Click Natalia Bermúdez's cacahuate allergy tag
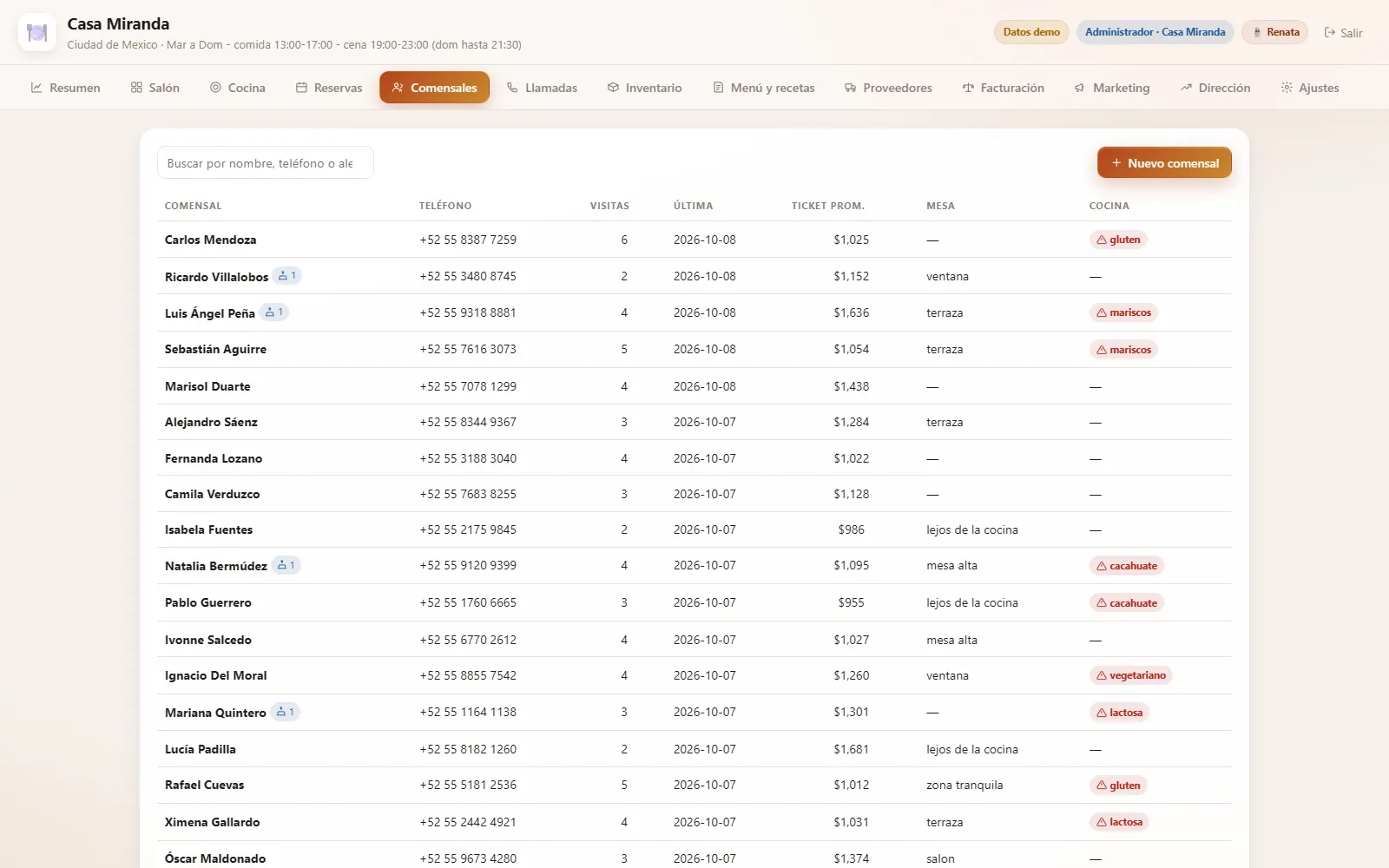This screenshot has height=868, width=1389. pyautogui.click(x=1127, y=566)
